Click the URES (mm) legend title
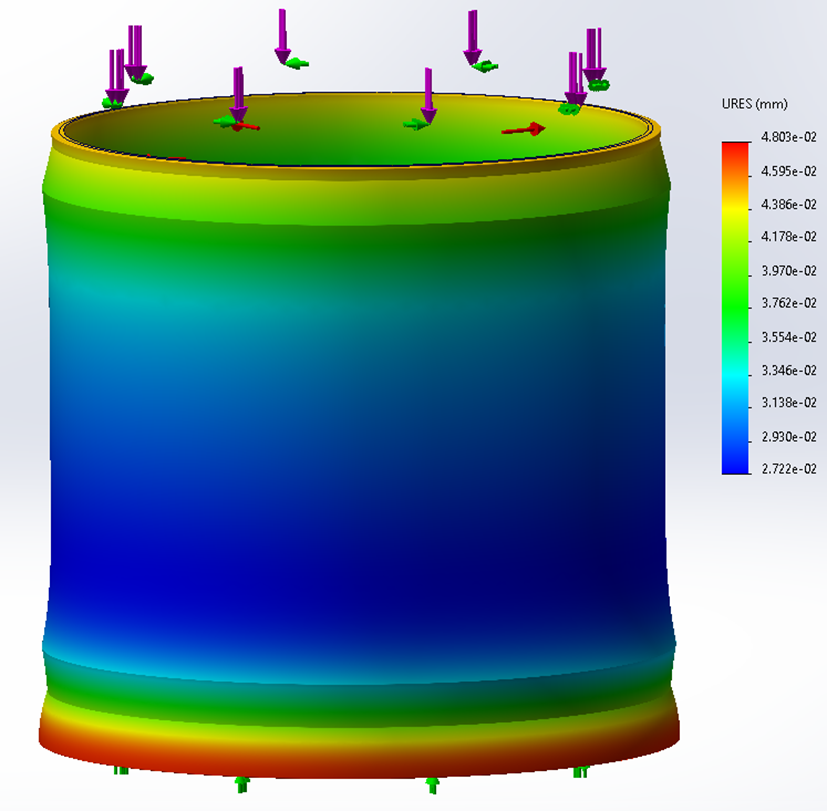The image size is (827, 811). 753,104
